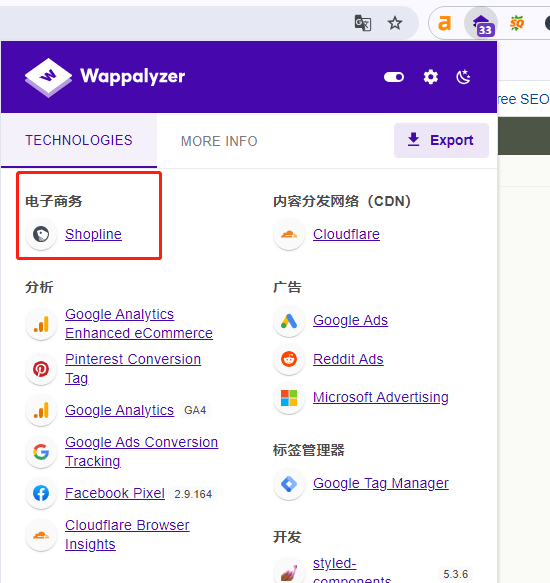Open the Shopline link
Viewport: 550px width, 583px height.
[x=93, y=234]
